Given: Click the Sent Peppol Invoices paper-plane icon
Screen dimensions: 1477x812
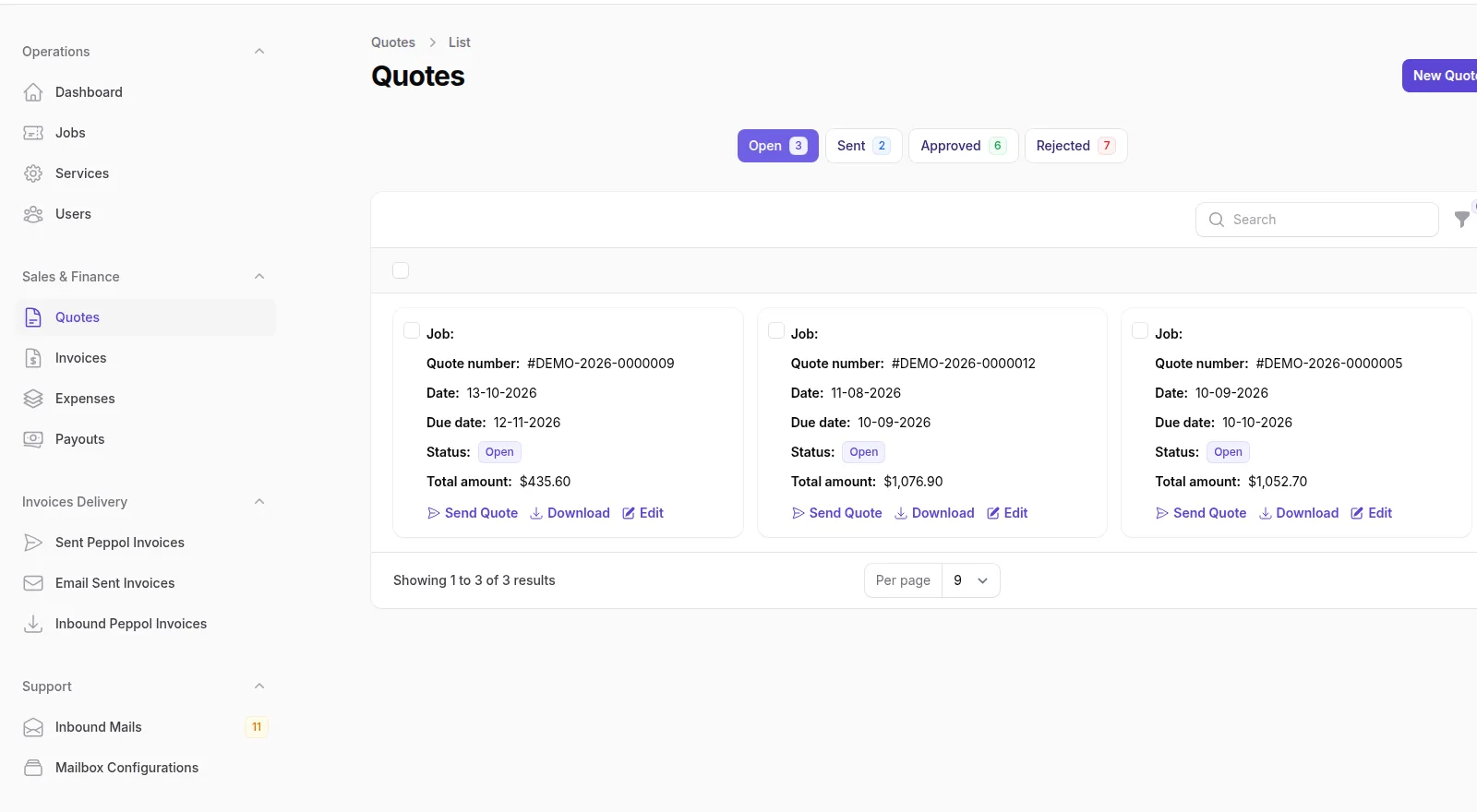Looking at the screenshot, I should pyautogui.click(x=33, y=543).
